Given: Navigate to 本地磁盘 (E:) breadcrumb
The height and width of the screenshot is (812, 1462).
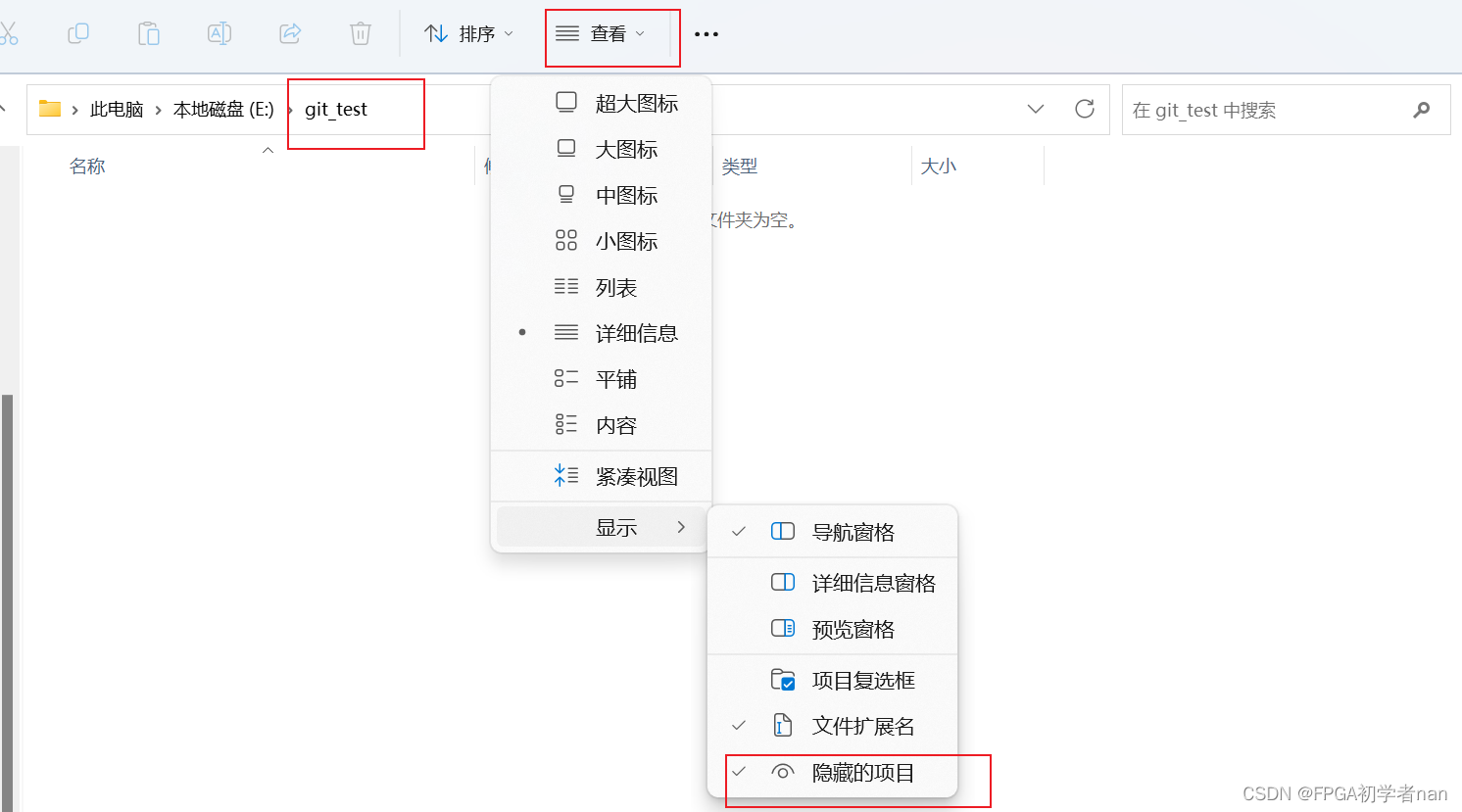Looking at the screenshot, I should [x=223, y=110].
